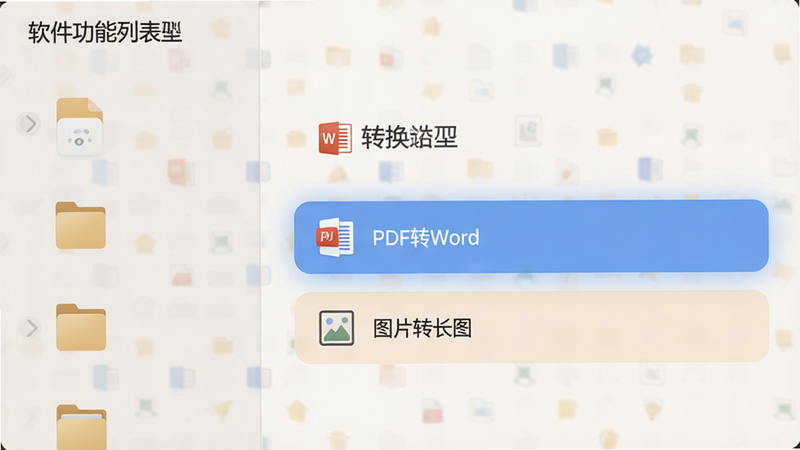Image resolution: width=800 pixels, height=450 pixels.
Task: Open the second sidebar folder icon
Action: (x=81, y=226)
